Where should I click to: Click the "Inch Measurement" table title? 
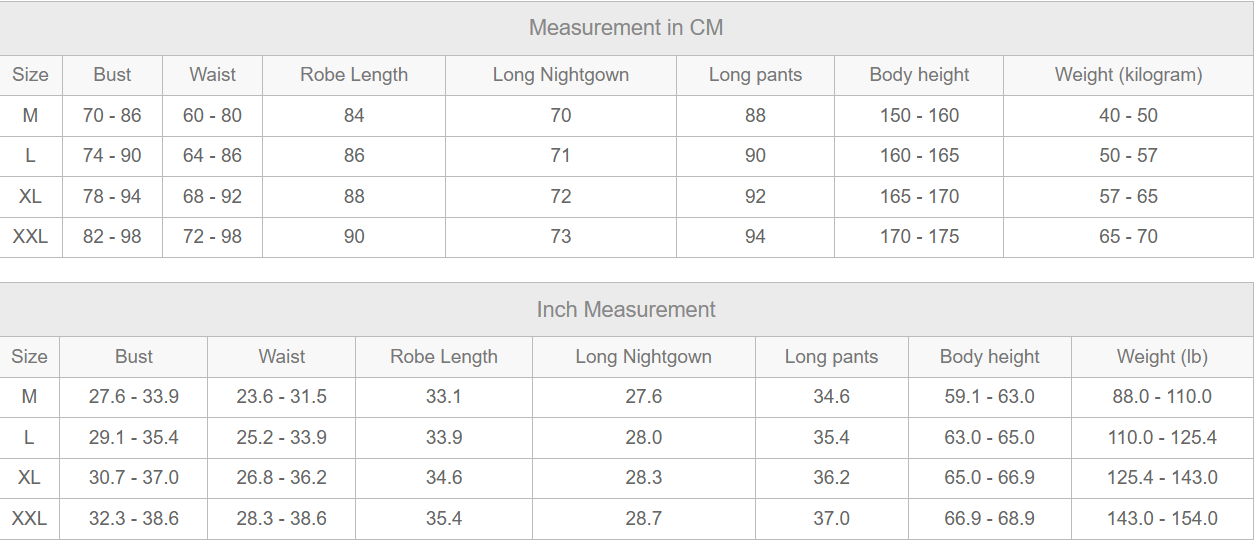pos(626,310)
